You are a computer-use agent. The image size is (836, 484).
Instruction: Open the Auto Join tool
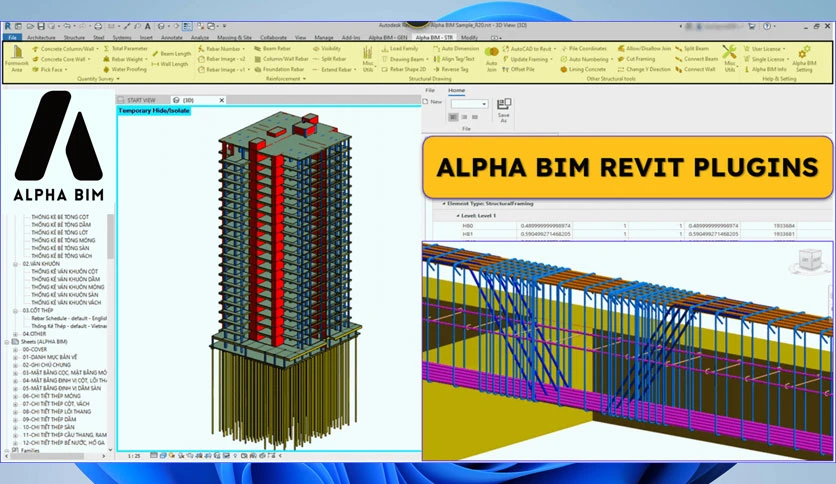pos(491,59)
